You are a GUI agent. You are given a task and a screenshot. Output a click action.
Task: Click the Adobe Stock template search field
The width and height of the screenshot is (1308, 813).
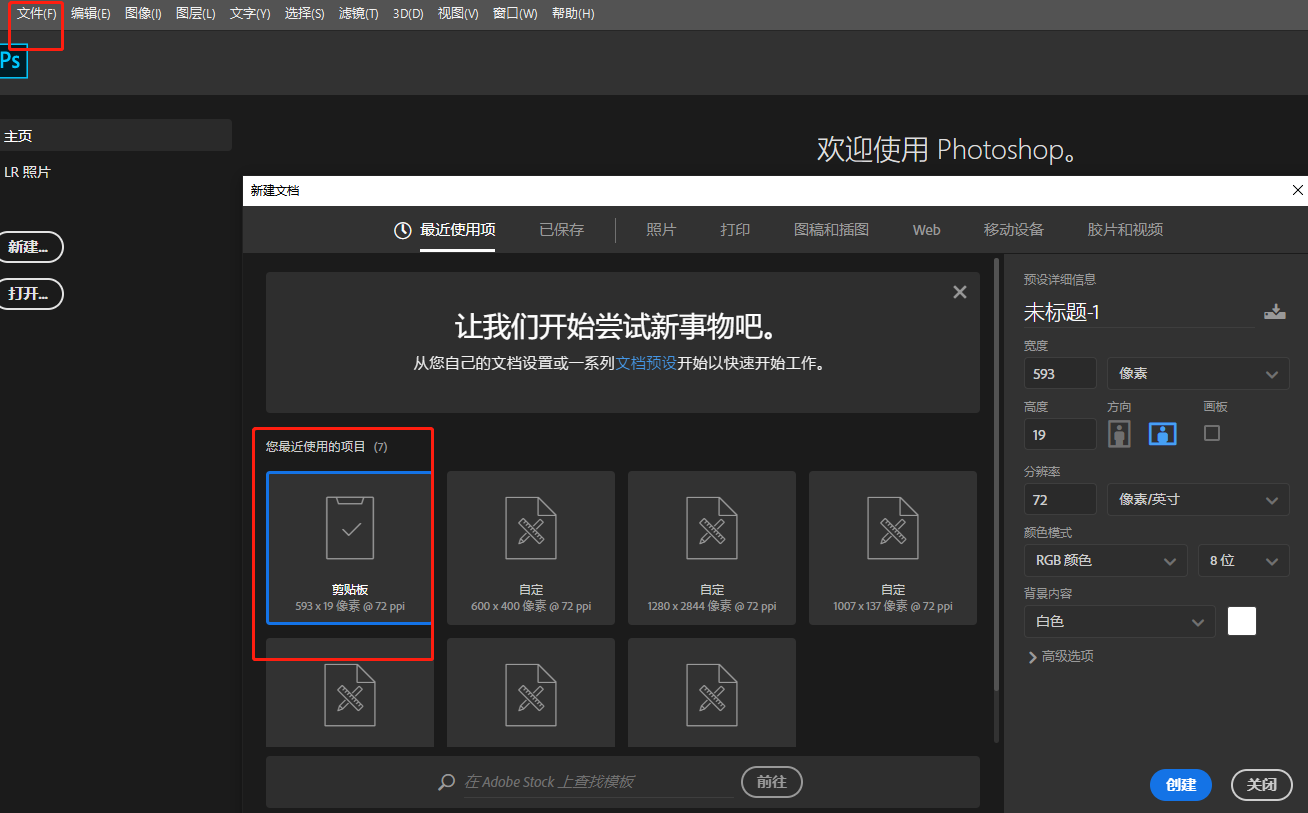(597, 782)
